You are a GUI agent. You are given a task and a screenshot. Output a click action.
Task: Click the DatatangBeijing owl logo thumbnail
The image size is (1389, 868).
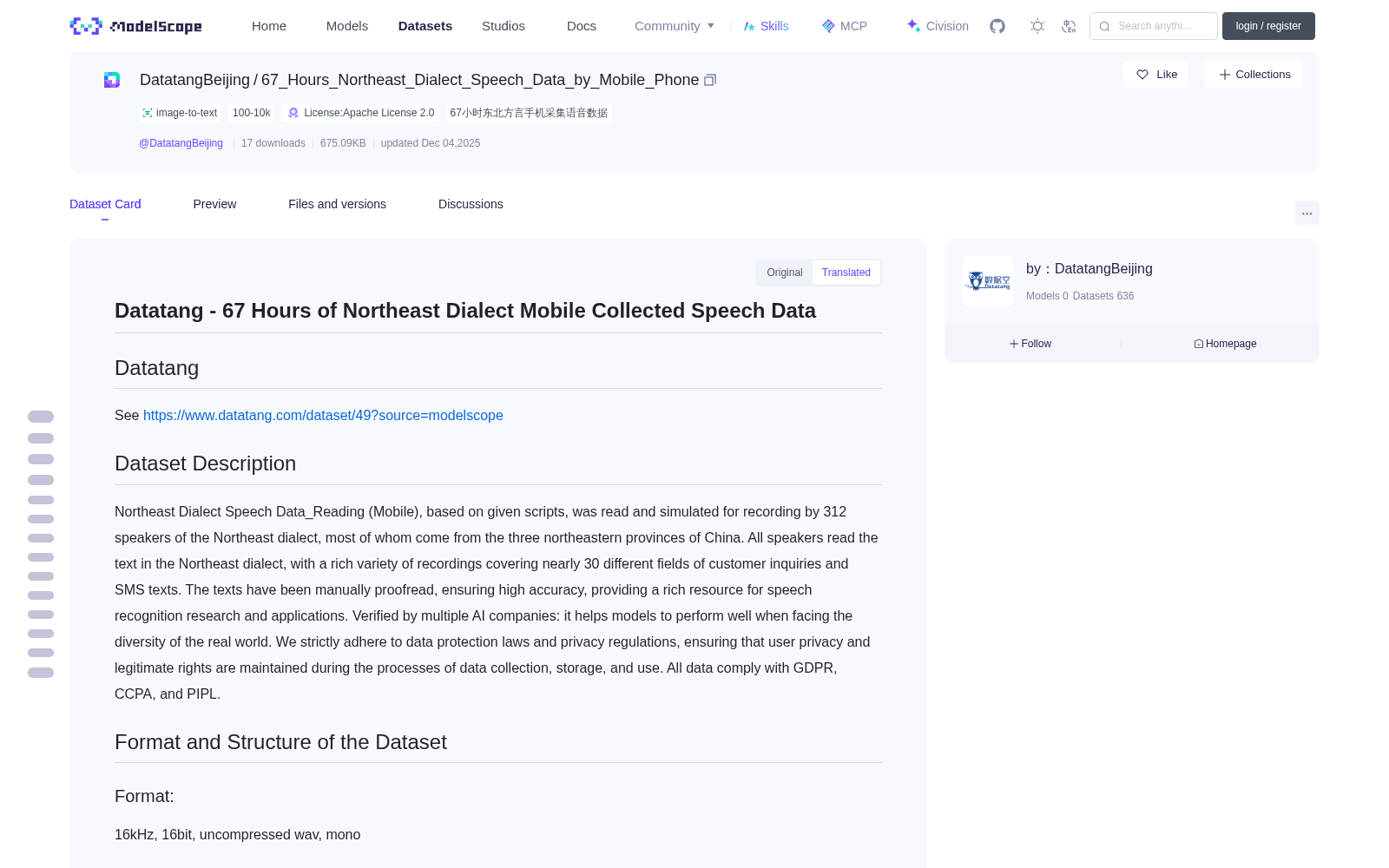pyautogui.click(x=988, y=281)
